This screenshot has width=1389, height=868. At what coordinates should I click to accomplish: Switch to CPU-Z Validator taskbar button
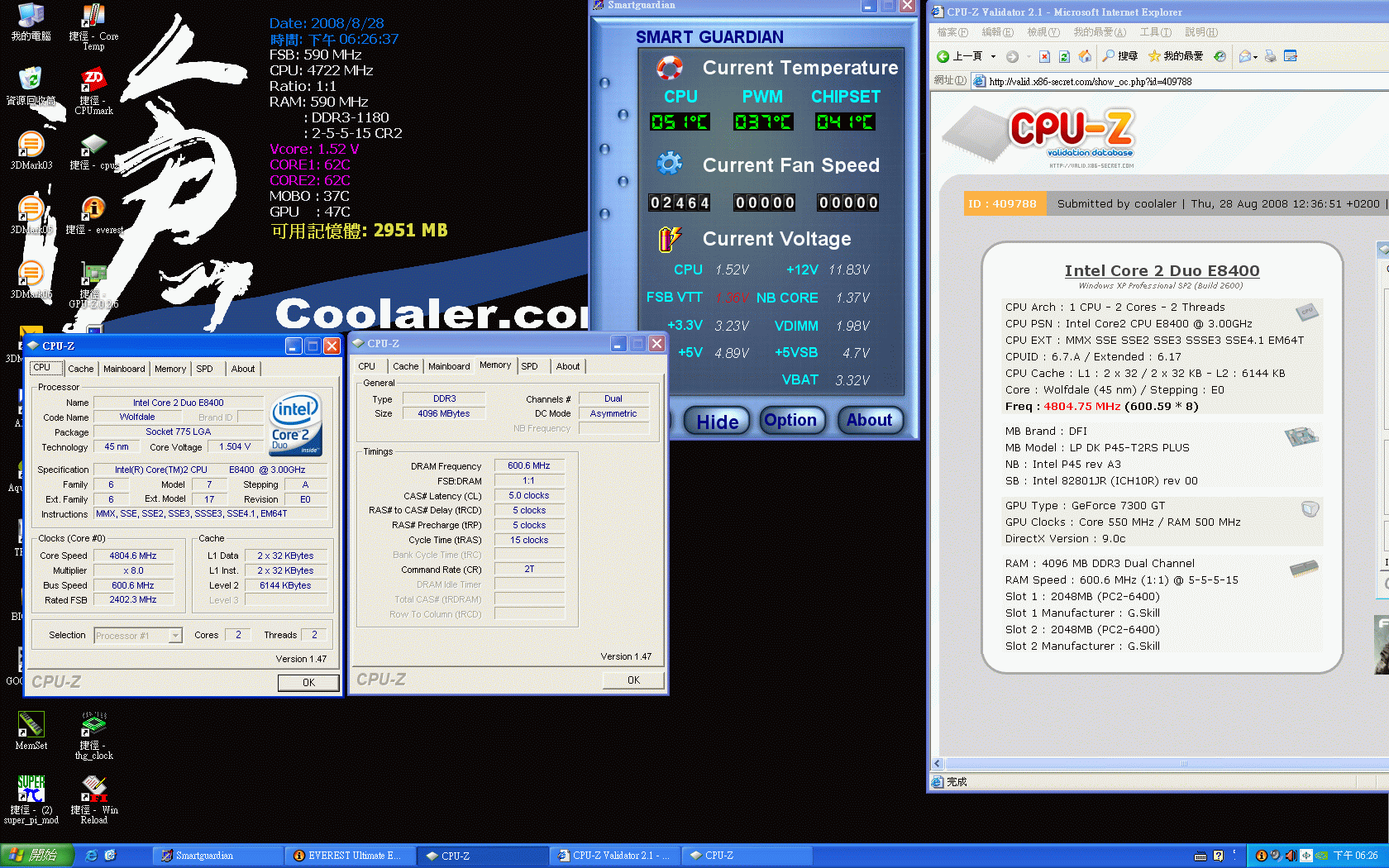coord(614,856)
